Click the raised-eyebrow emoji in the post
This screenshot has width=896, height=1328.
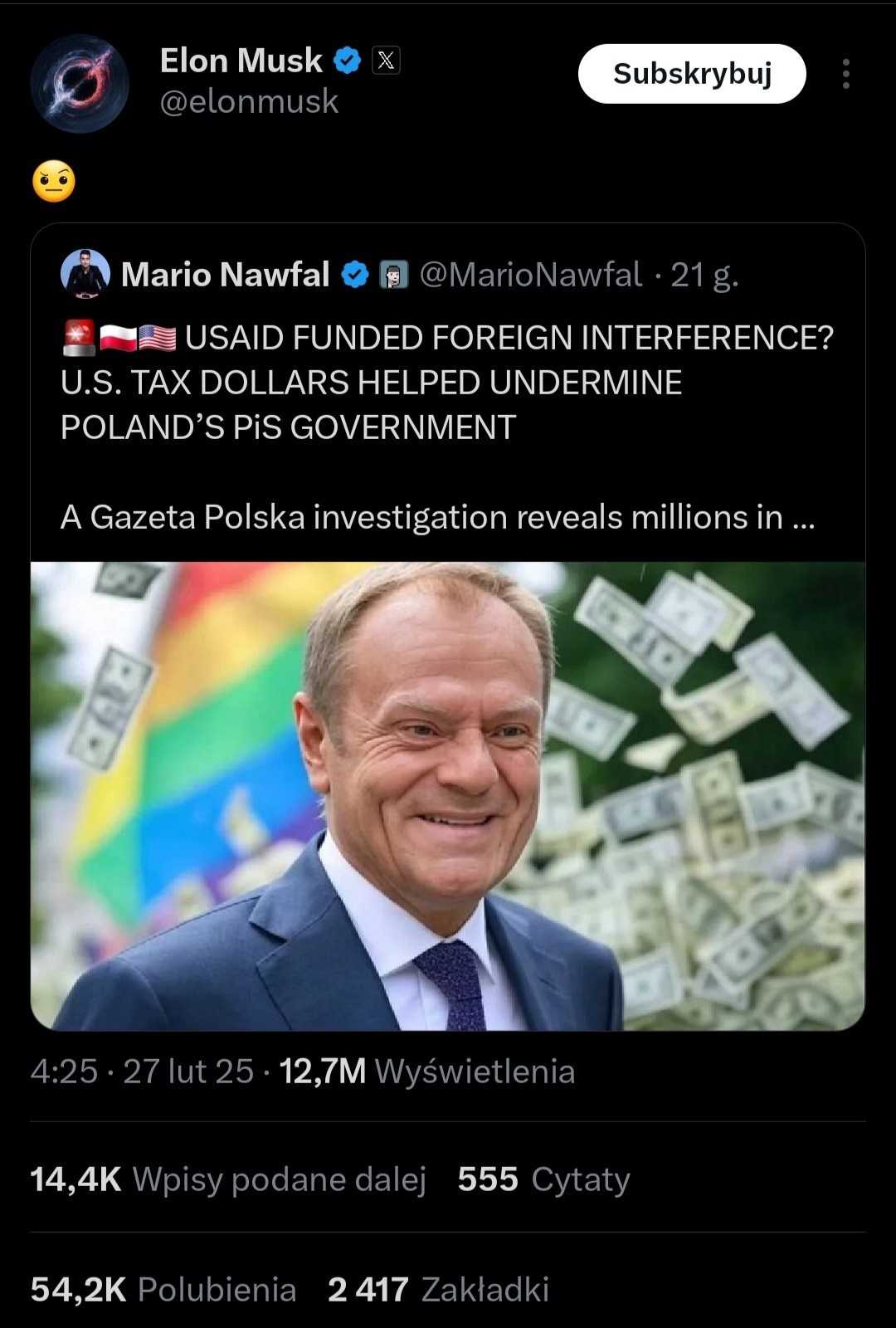pos(54,182)
